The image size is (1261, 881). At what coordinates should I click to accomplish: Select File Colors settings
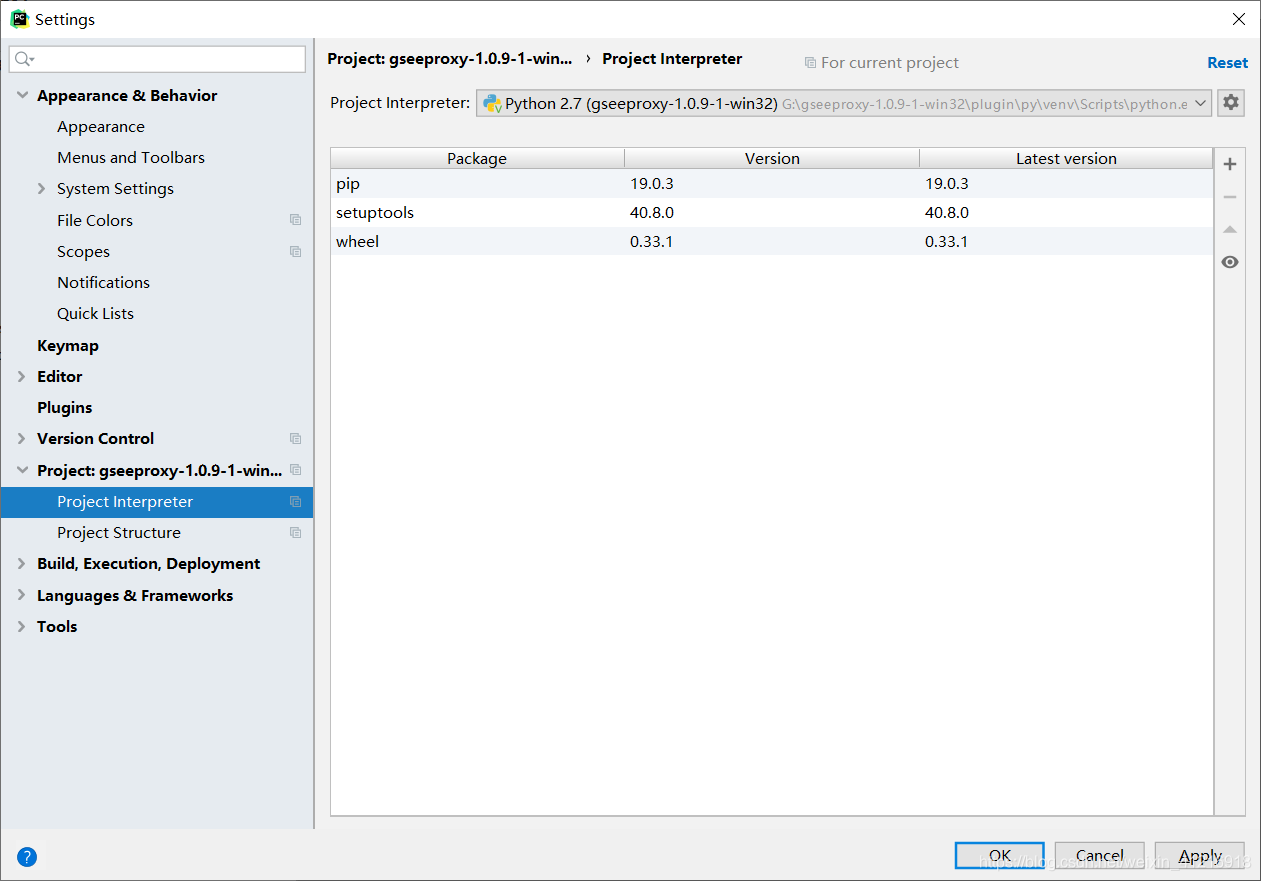(x=95, y=220)
